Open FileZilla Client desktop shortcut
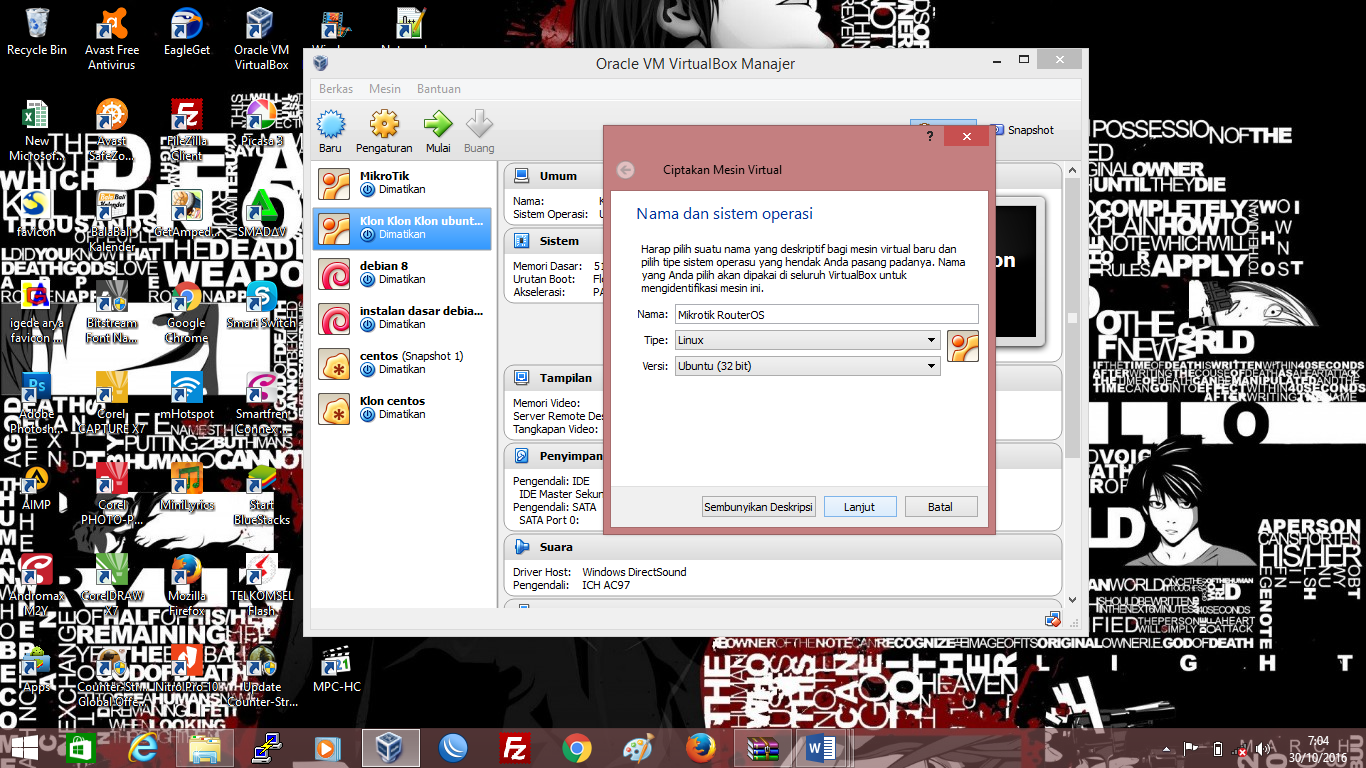The image size is (1366, 768). point(186,130)
